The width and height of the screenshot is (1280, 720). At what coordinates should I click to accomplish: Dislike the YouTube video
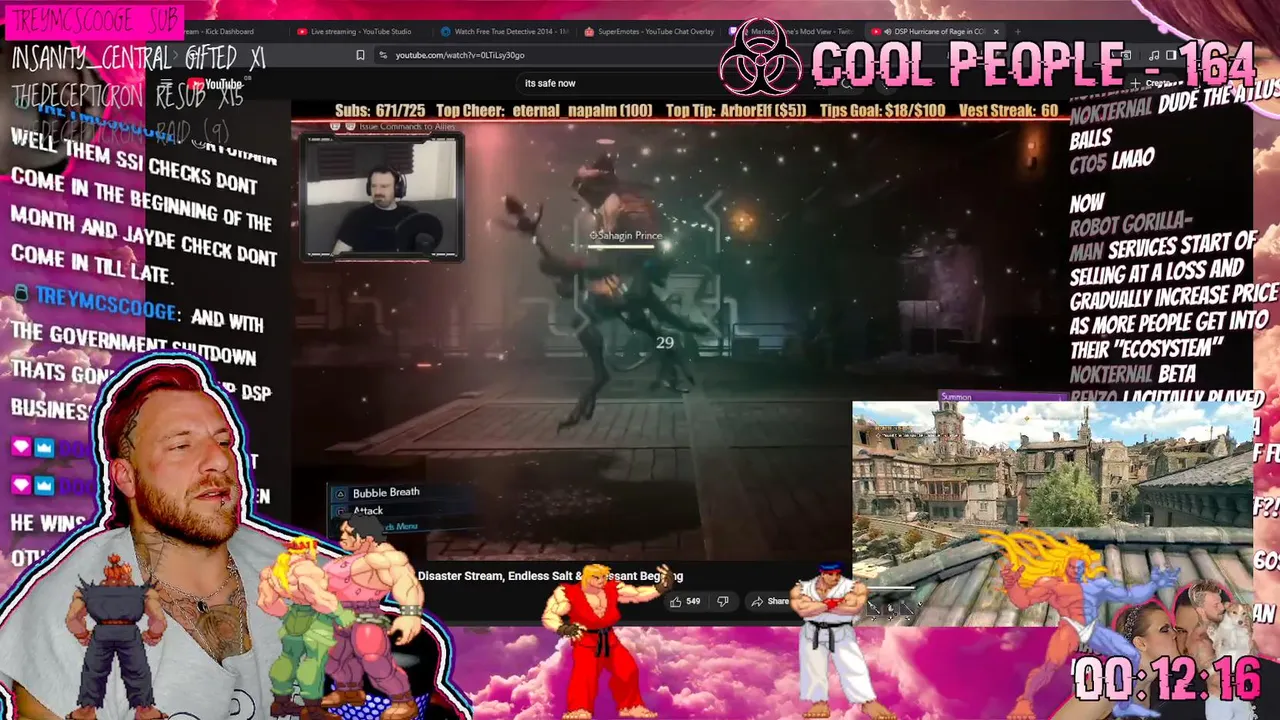coord(722,601)
